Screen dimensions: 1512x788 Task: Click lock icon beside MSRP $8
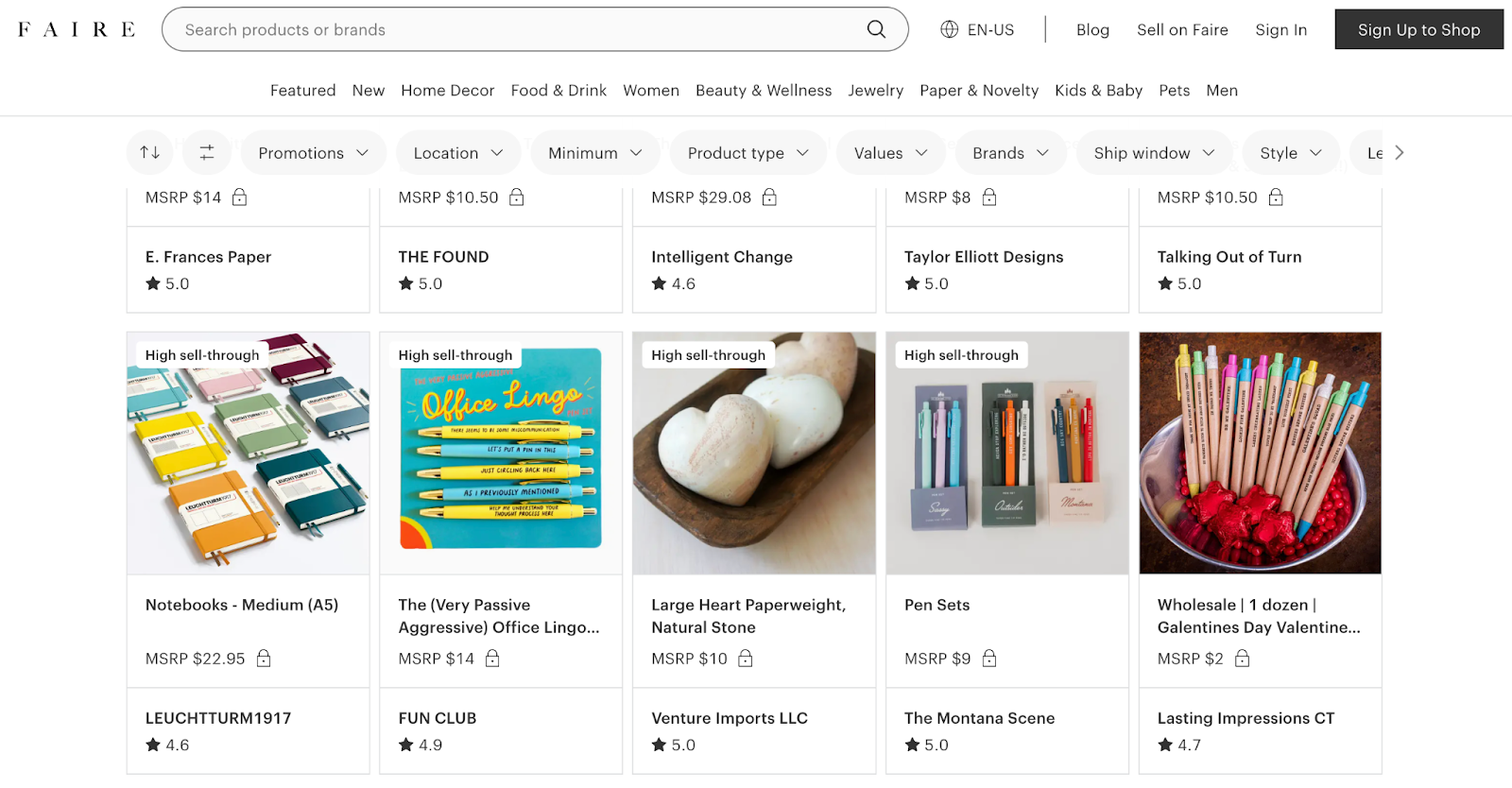[988, 197]
